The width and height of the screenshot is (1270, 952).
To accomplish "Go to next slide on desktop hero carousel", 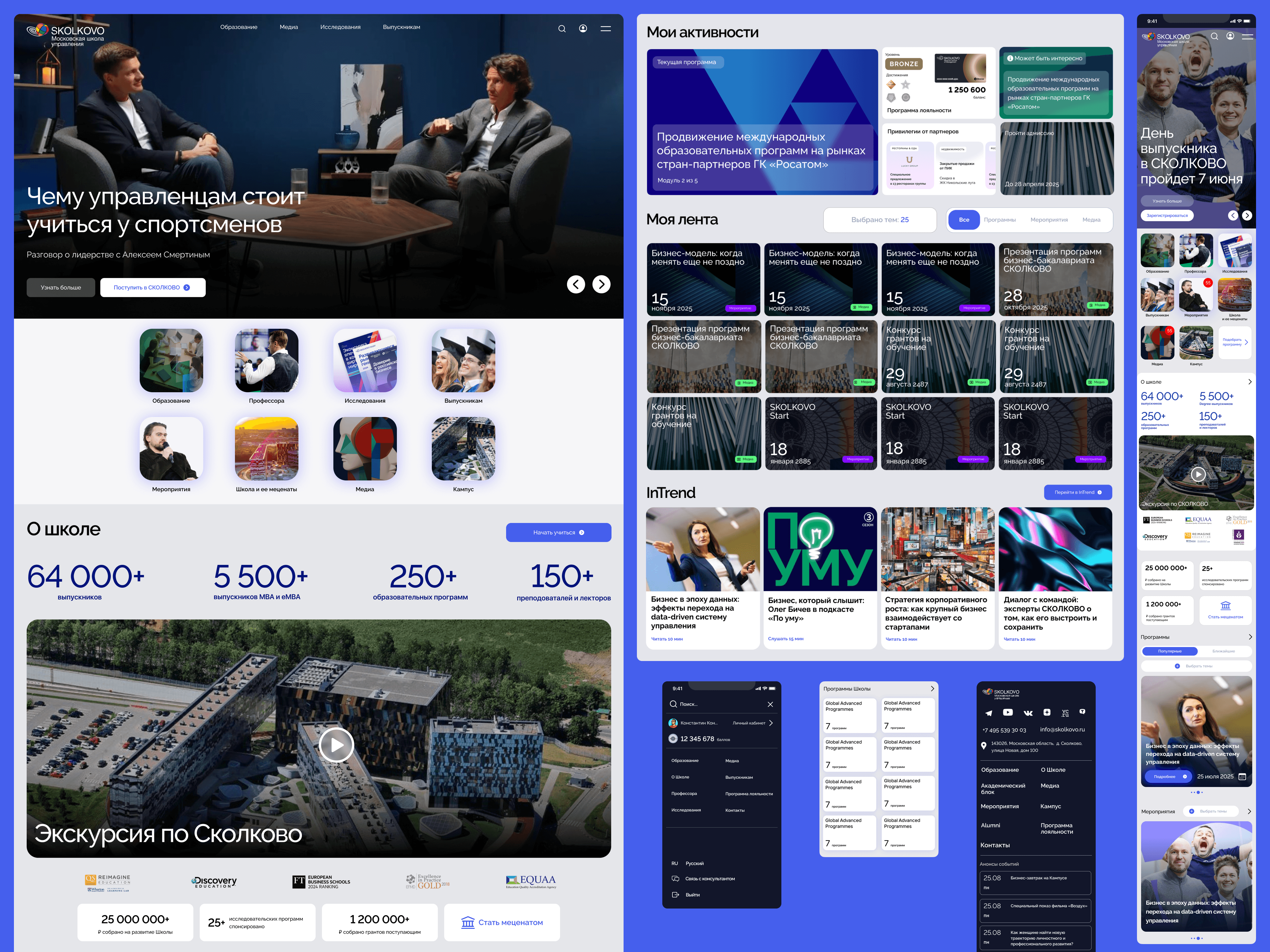I will [601, 284].
